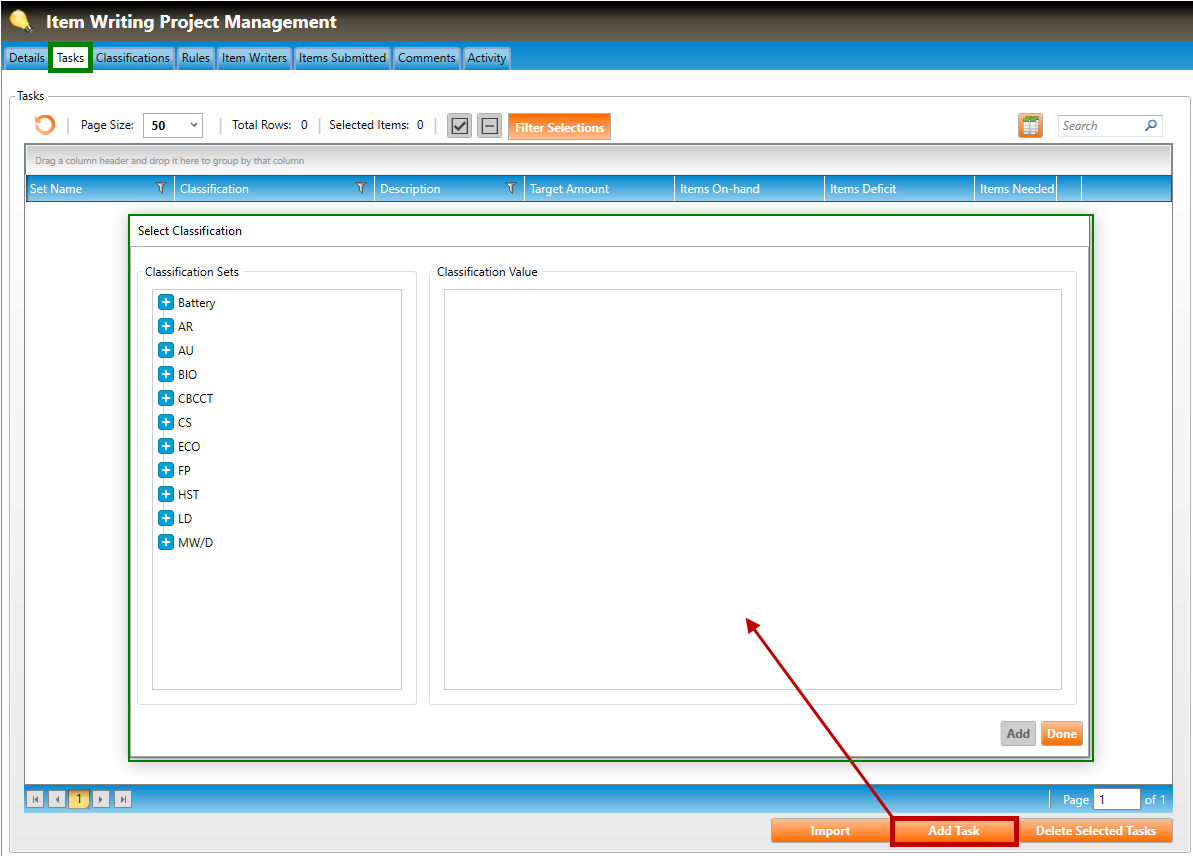The height and width of the screenshot is (856, 1193).
Task: Go to last page in pager
Action: pos(122,799)
